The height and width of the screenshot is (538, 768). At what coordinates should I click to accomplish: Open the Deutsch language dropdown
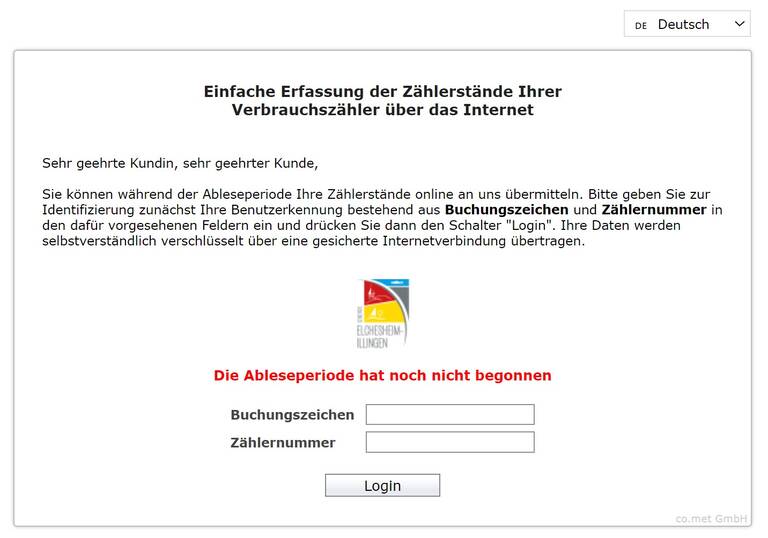[687, 24]
